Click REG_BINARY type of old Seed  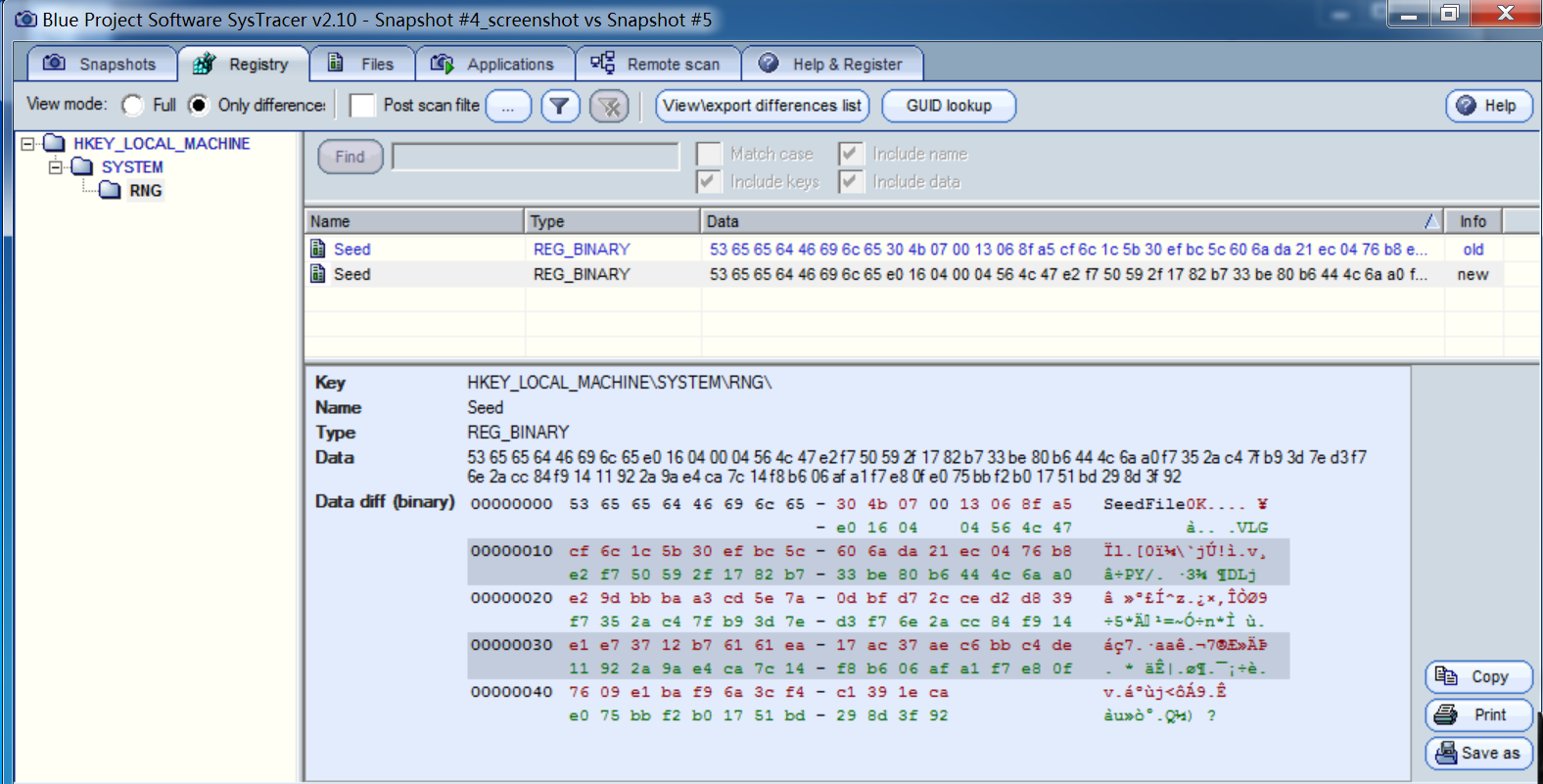tap(582, 250)
